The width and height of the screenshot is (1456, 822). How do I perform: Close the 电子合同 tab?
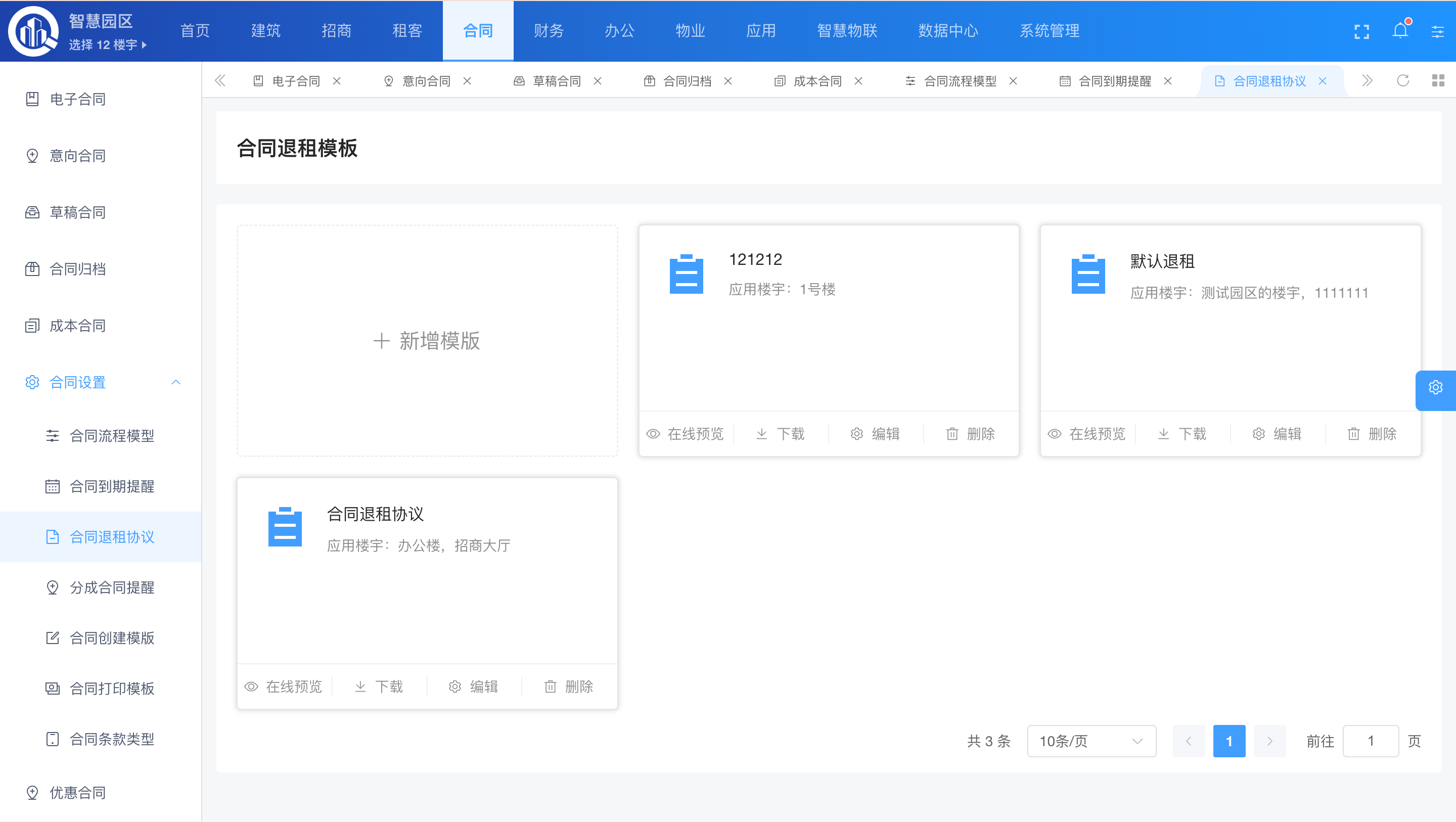coord(337,81)
